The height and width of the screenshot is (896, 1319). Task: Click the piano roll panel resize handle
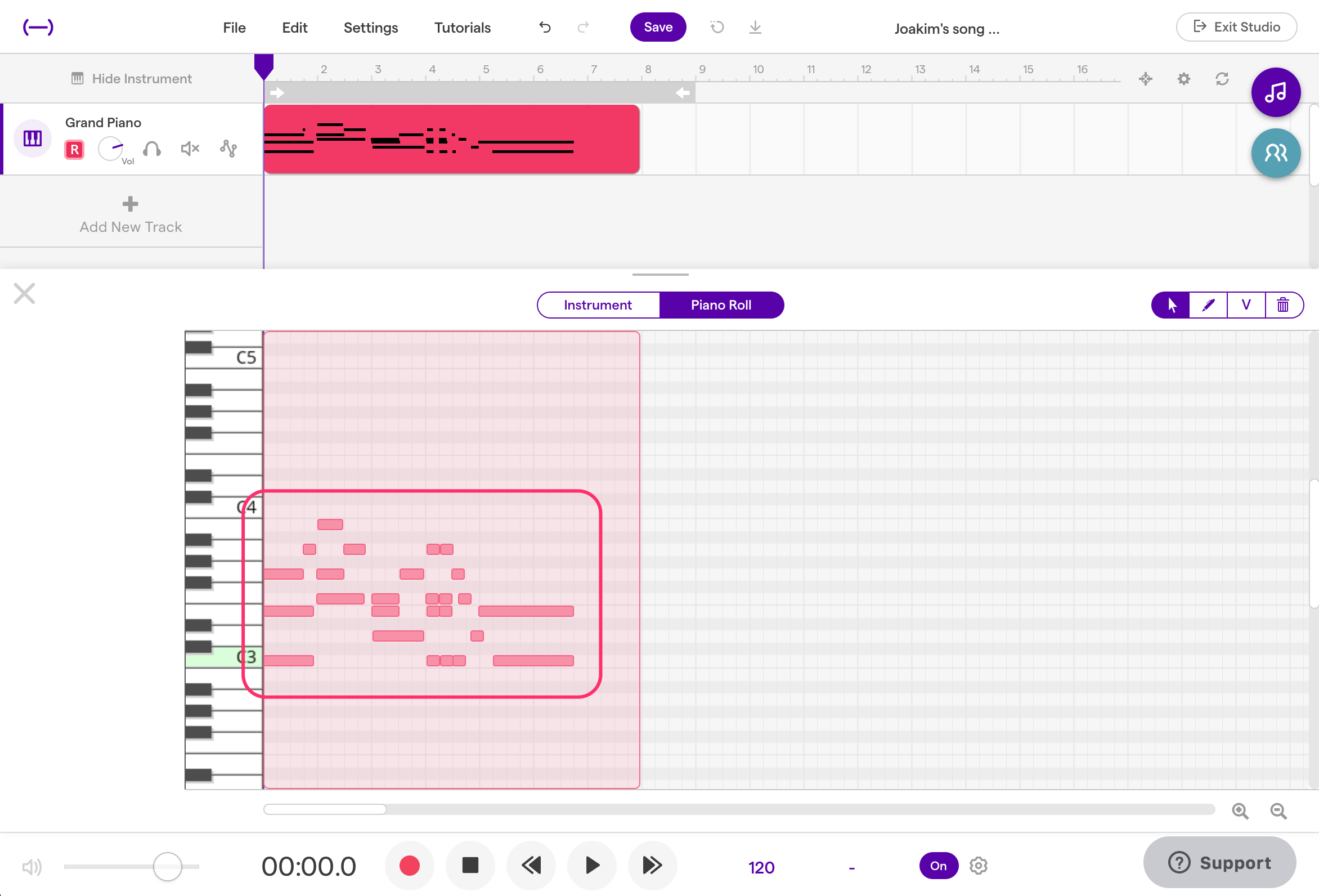point(660,274)
